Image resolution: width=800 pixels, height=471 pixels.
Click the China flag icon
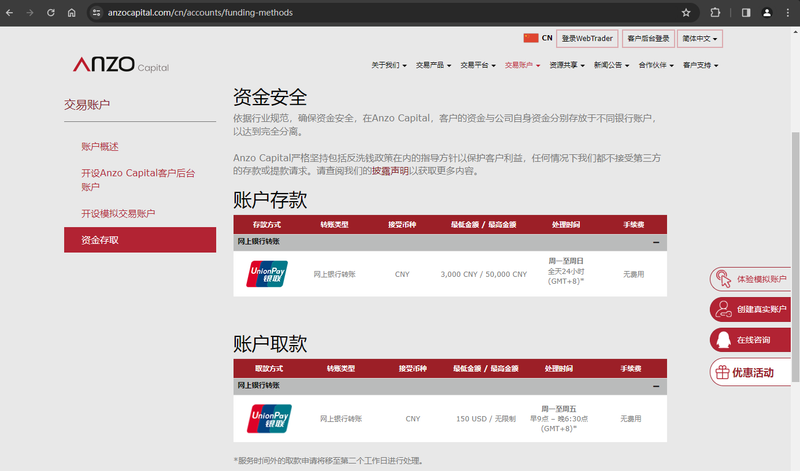pyautogui.click(x=531, y=38)
